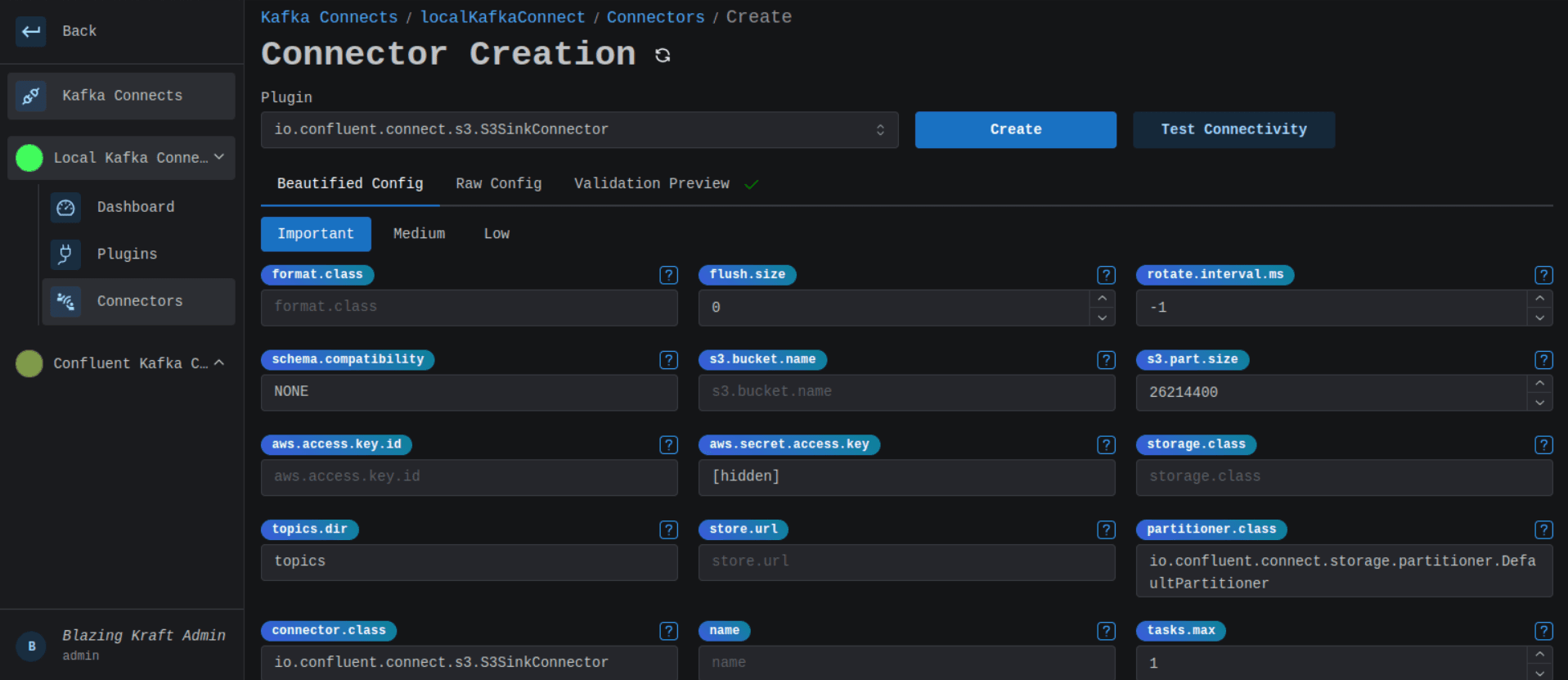The image size is (1568, 680).
Task: Increase flush.size value with up arrow
Action: coord(1102,299)
